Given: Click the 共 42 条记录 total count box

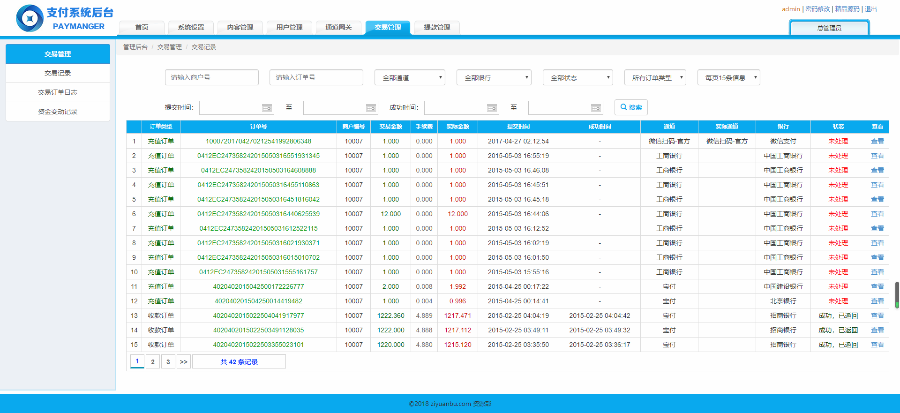Looking at the screenshot, I should click(x=239, y=361).
